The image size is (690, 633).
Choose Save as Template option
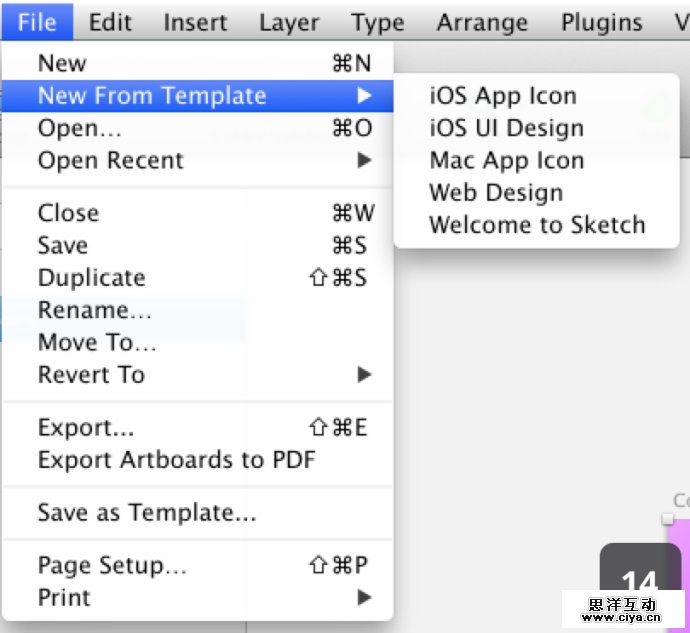point(147,513)
